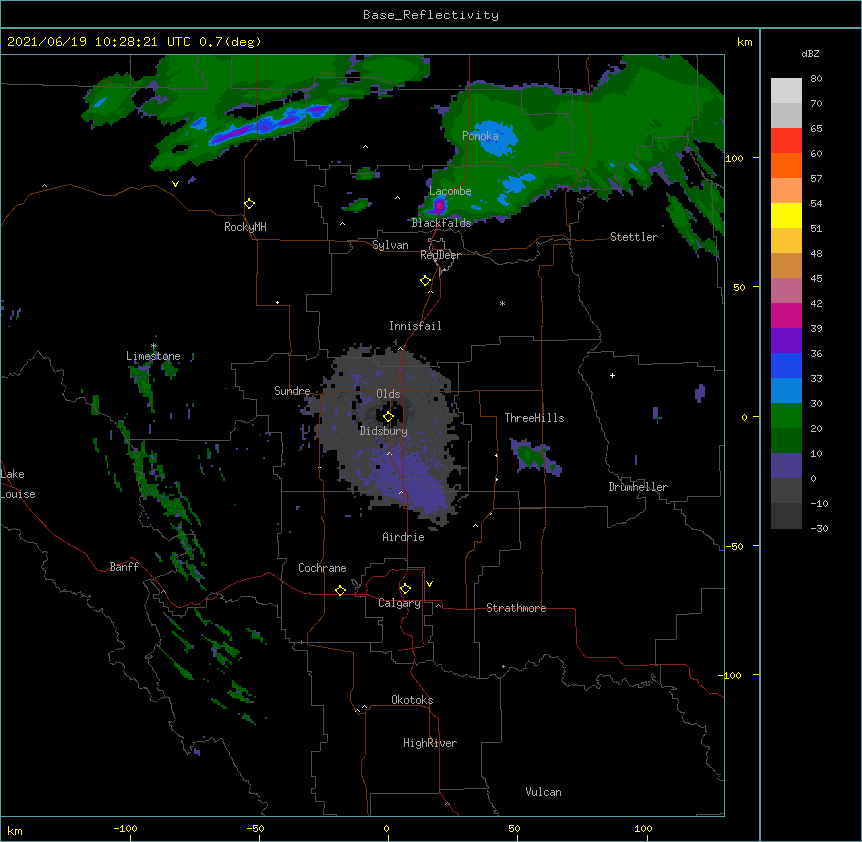
Task: Click the 50 tick on the vertical axis
Action: tap(739, 287)
